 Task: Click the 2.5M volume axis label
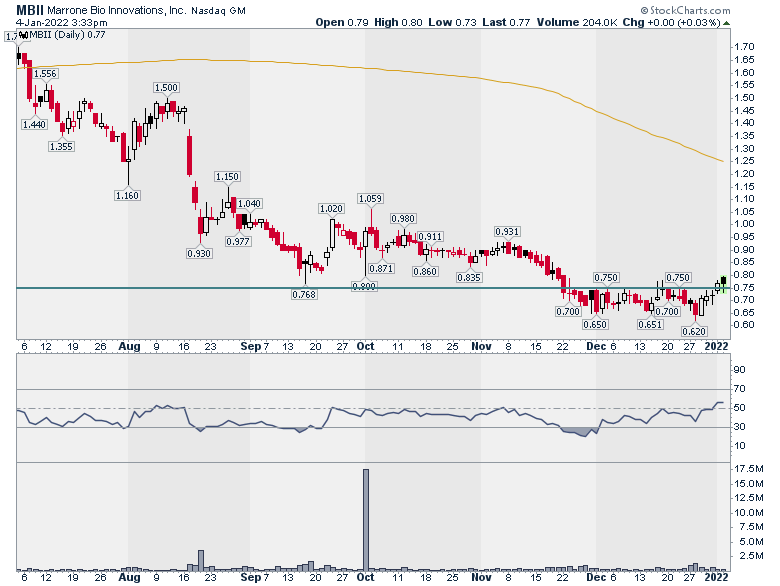751,556
